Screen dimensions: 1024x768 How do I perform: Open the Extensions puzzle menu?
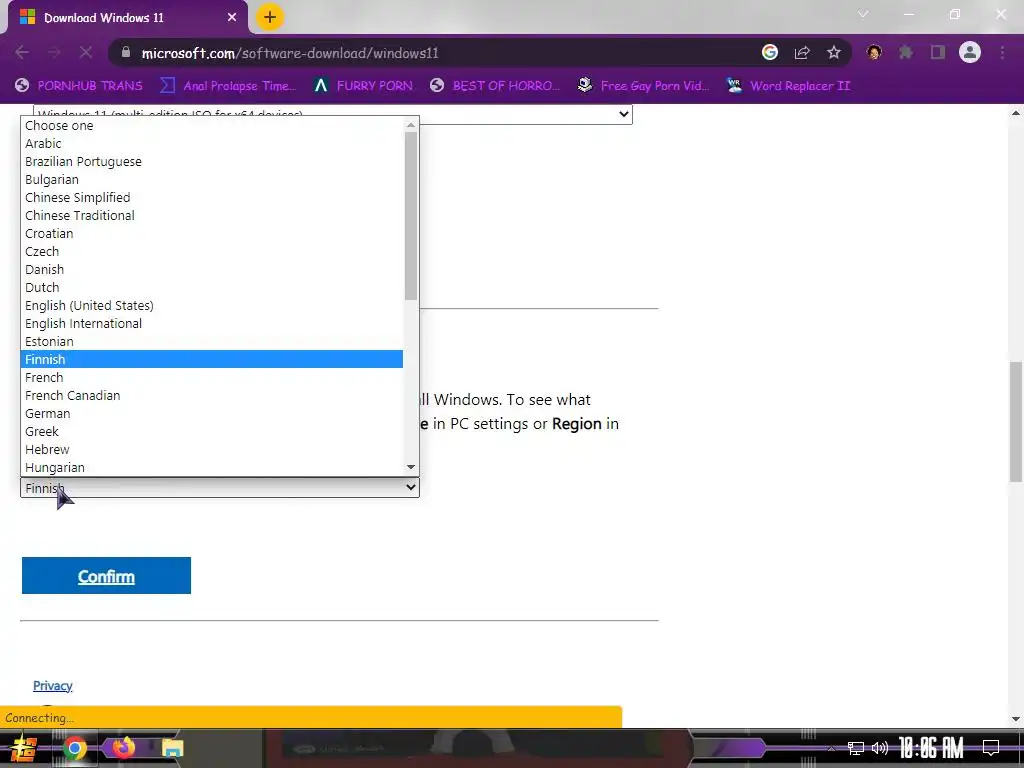(x=906, y=53)
